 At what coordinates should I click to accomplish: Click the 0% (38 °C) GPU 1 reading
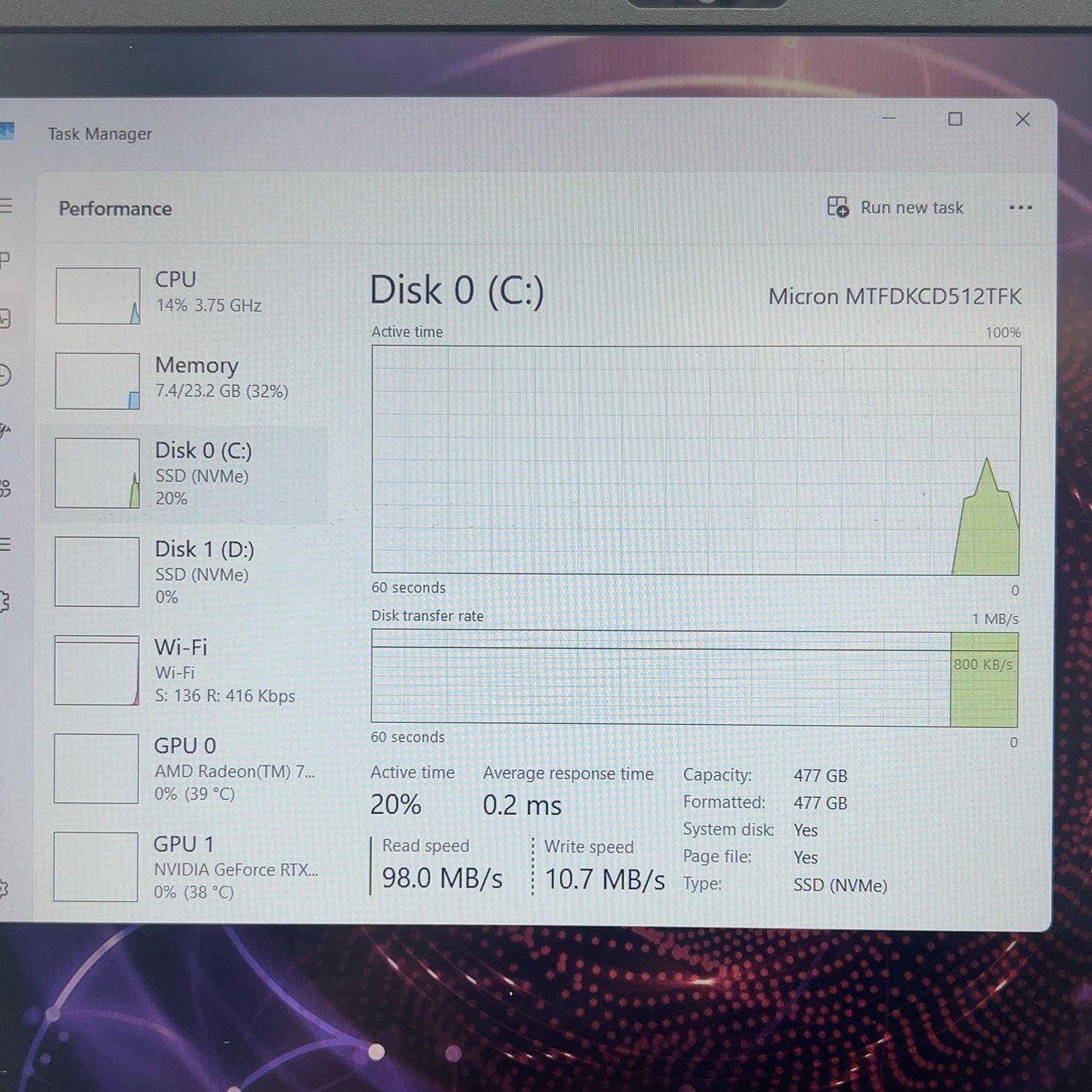point(194,892)
